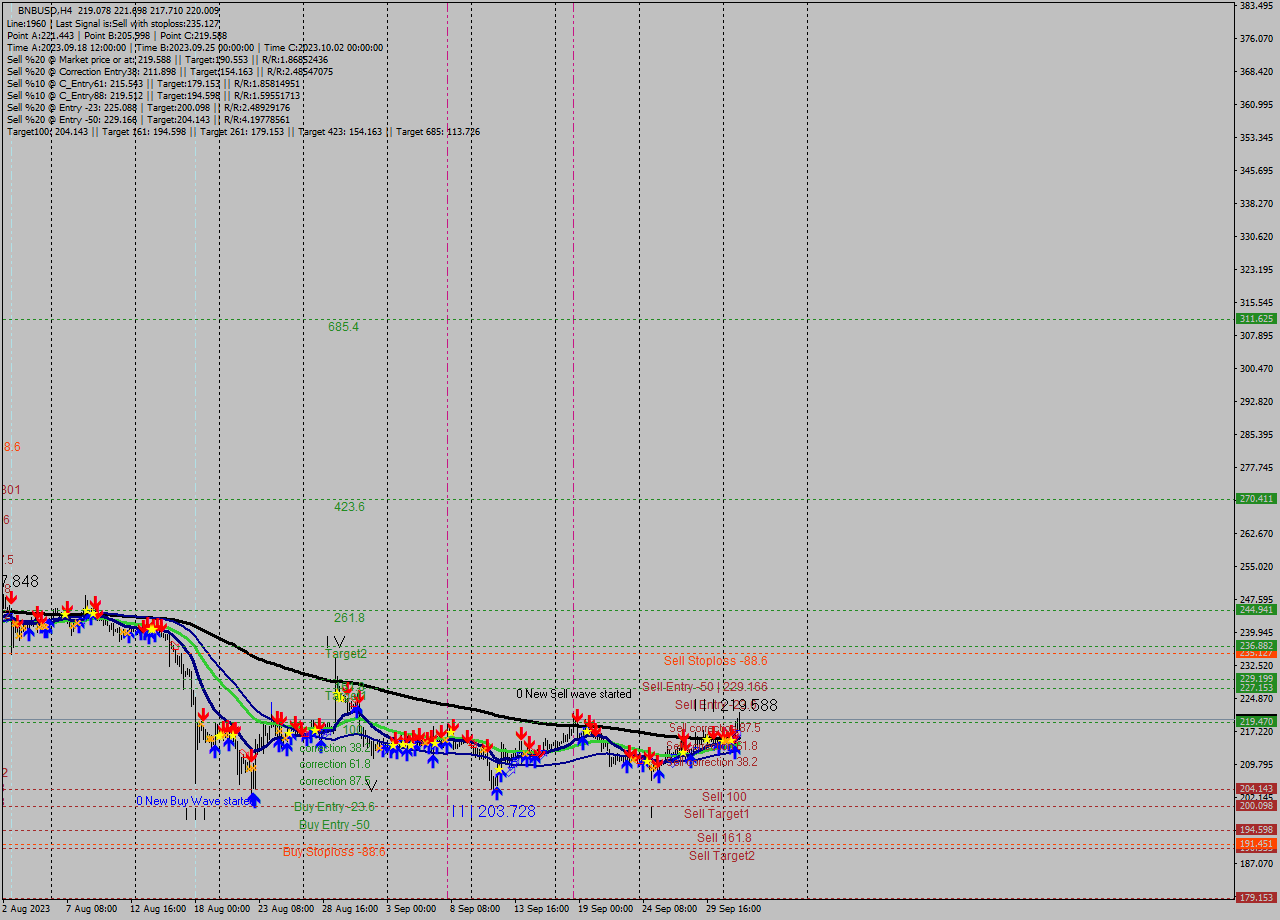Image resolution: width=1280 pixels, height=920 pixels.
Task: Click a blue arrow signal near 24 Sep lows
Action: 660,773
